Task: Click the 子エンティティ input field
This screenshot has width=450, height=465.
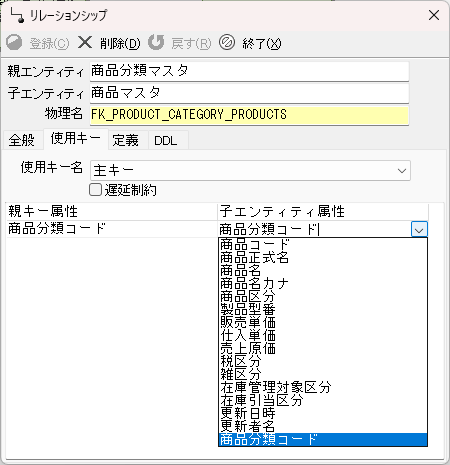Action: pyautogui.click(x=249, y=93)
